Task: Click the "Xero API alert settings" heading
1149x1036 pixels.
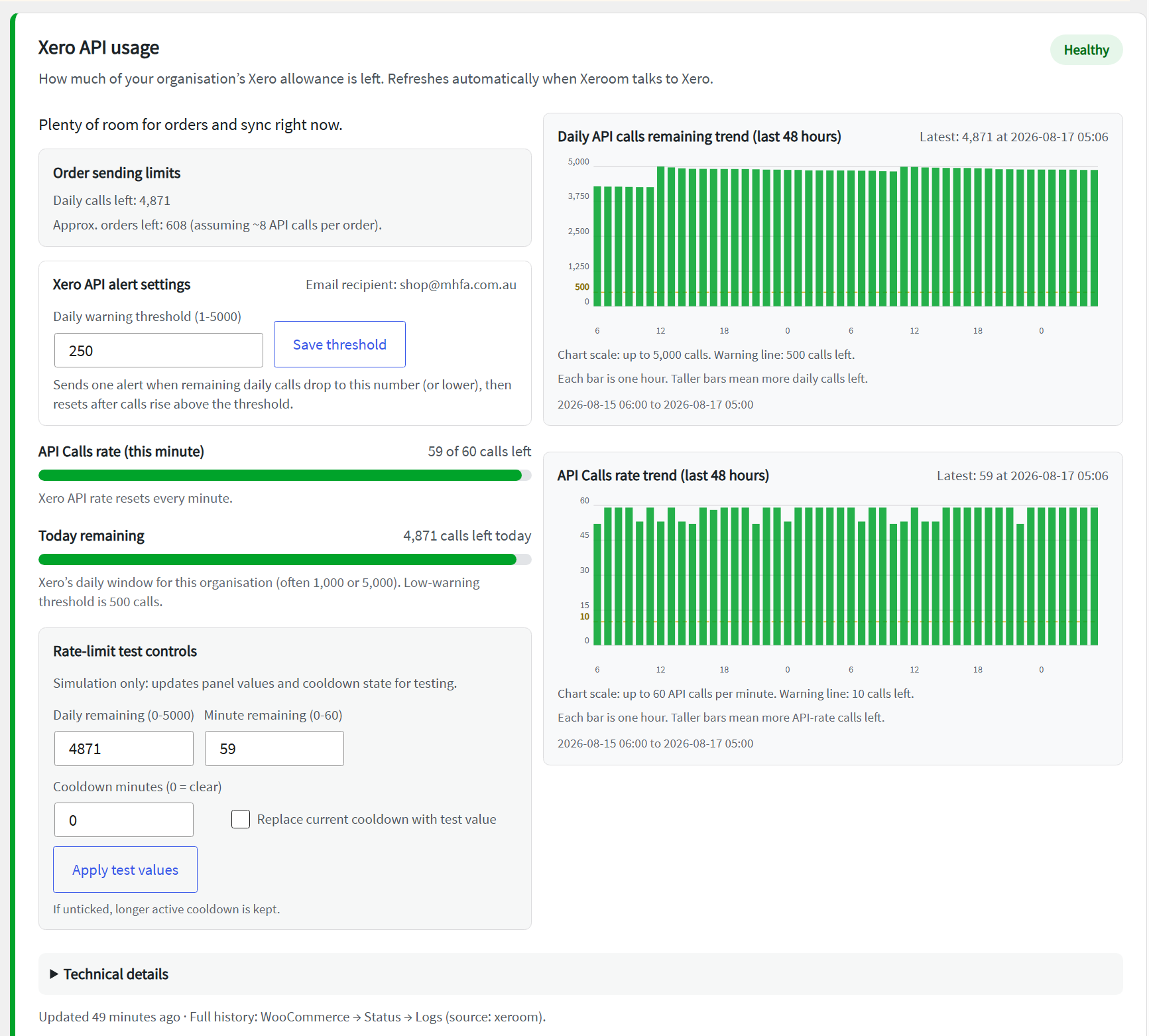Action: click(121, 285)
